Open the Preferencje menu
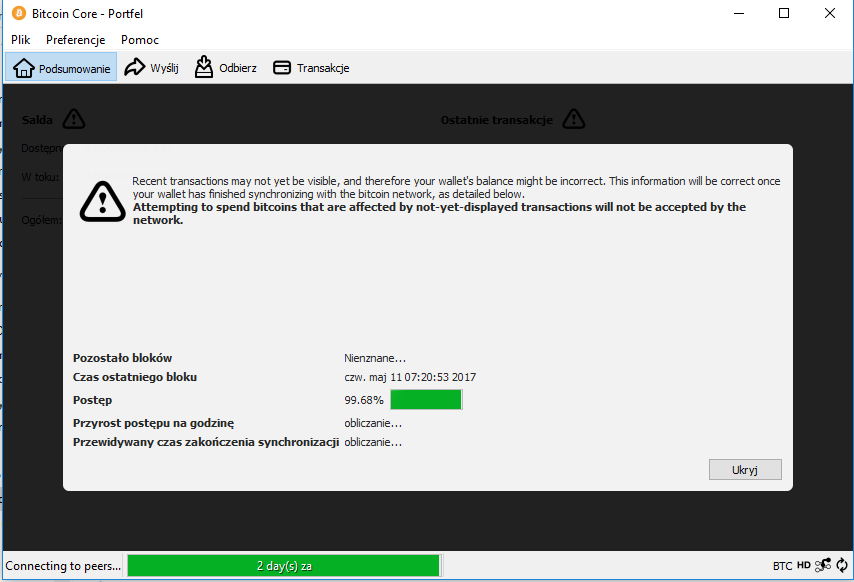854x582 pixels. pos(76,40)
